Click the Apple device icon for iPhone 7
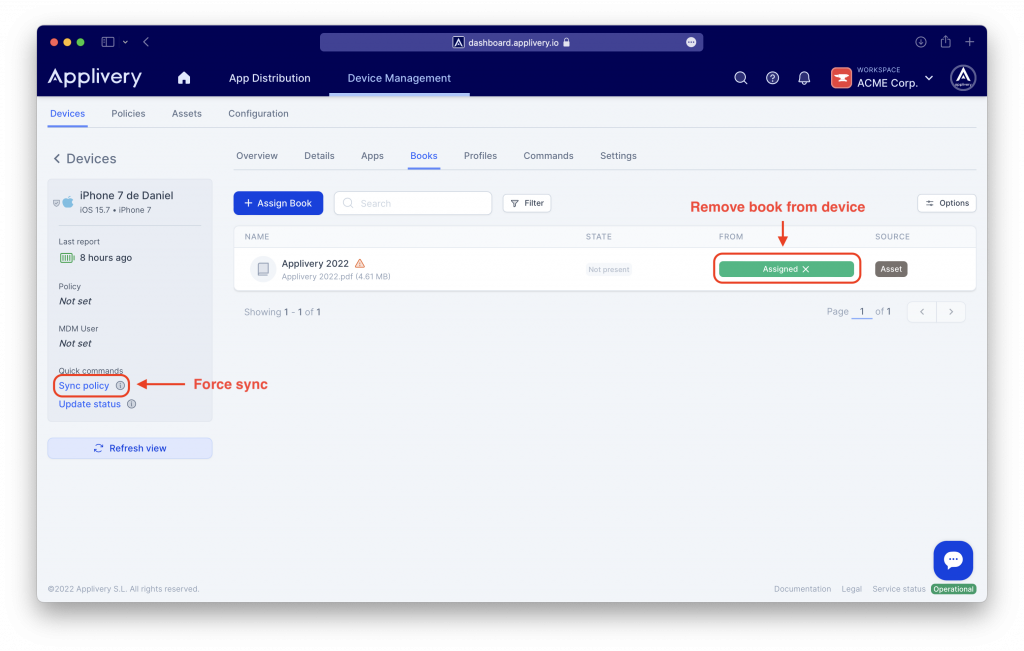Screen dimensions: 1024x651 pyautogui.click(x=68, y=202)
